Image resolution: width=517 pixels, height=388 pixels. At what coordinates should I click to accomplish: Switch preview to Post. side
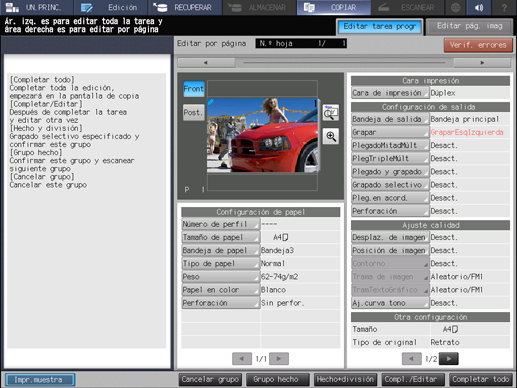coord(194,113)
